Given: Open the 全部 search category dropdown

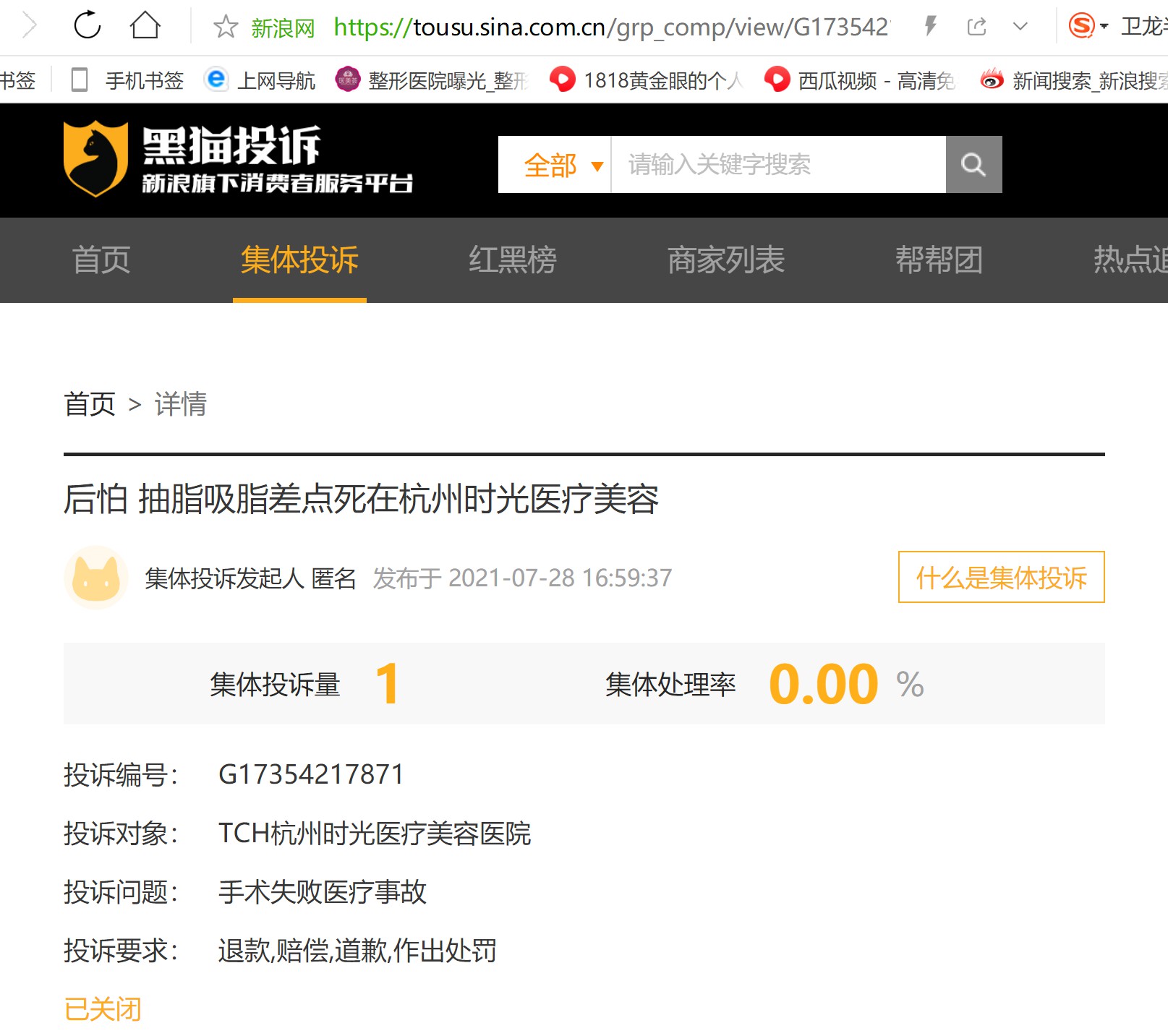Looking at the screenshot, I should pos(555,165).
